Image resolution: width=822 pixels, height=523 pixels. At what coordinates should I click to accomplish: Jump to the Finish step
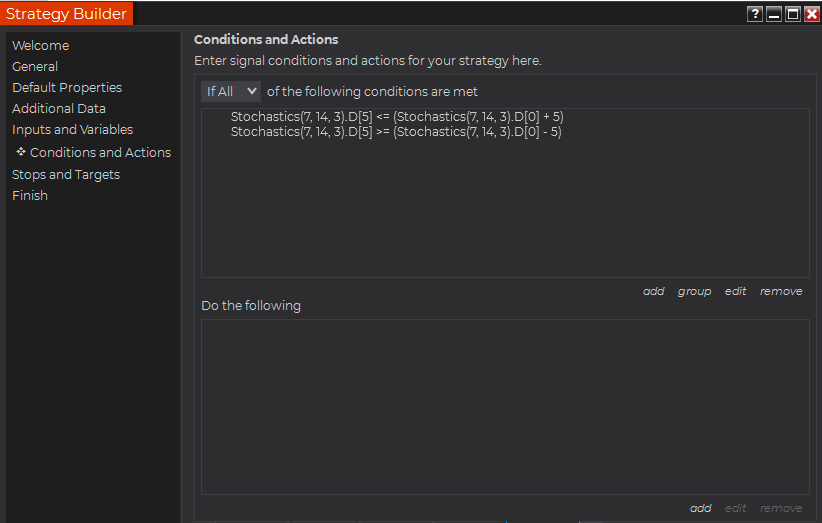click(30, 195)
